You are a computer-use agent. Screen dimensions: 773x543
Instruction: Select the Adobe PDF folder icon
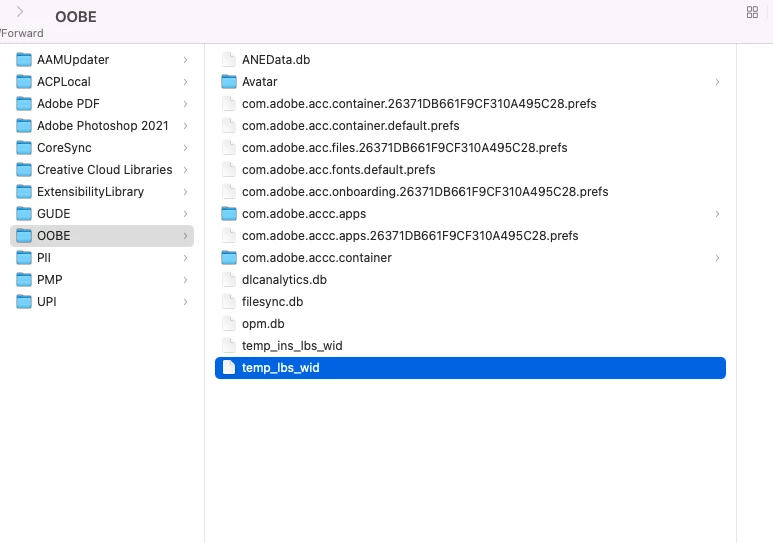pyautogui.click(x=24, y=104)
